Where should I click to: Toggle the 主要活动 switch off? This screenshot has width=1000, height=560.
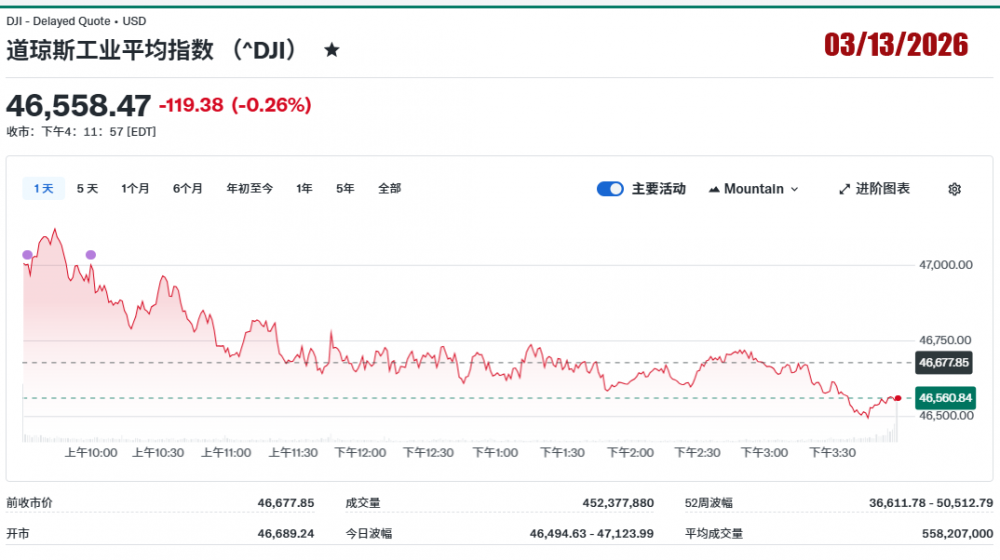610,189
